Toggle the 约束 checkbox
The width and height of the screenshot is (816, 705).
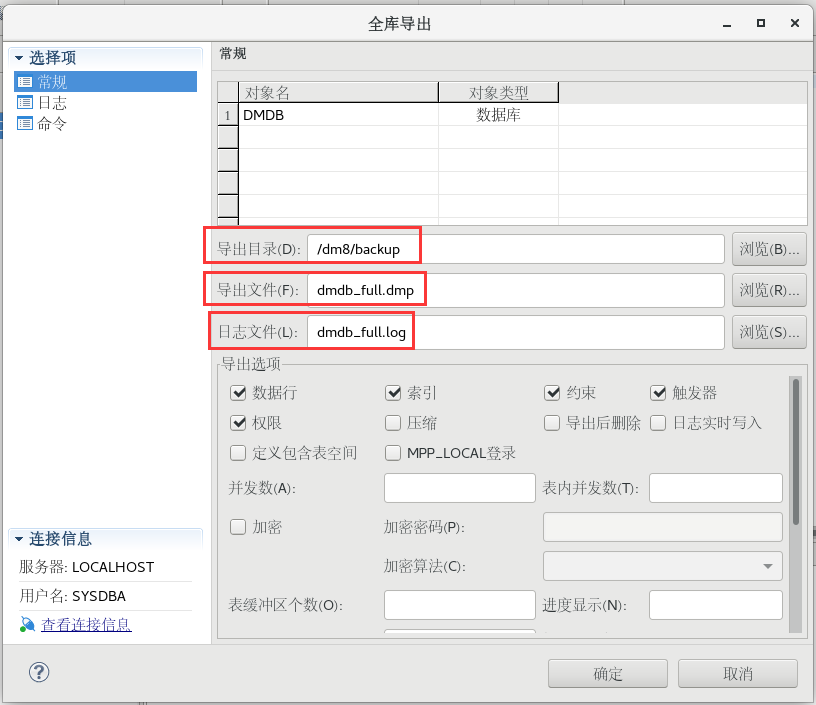coord(552,392)
